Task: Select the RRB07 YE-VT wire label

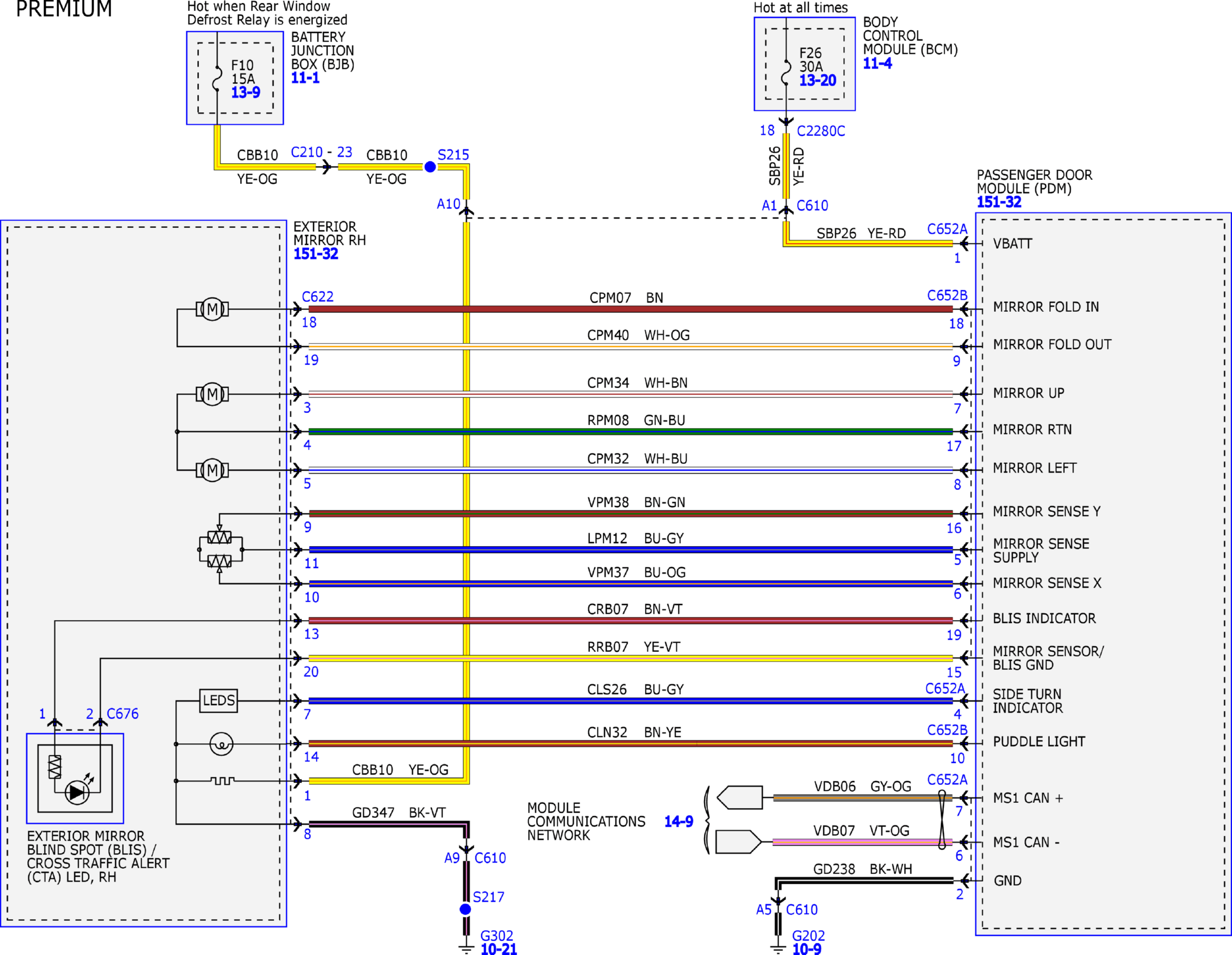Action: [x=634, y=647]
